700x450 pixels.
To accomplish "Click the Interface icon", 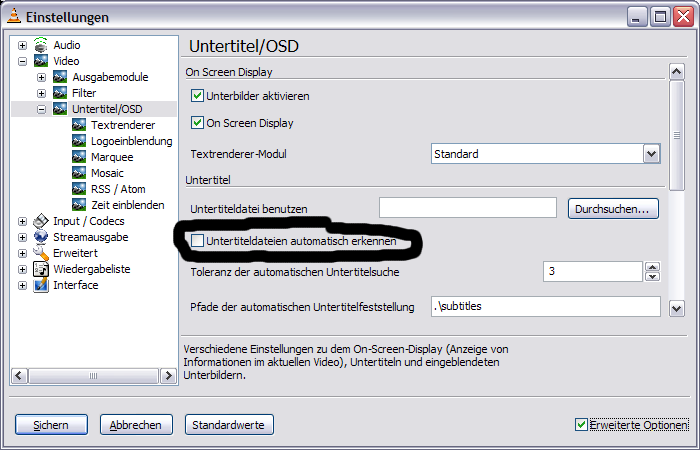I will [x=41, y=285].
